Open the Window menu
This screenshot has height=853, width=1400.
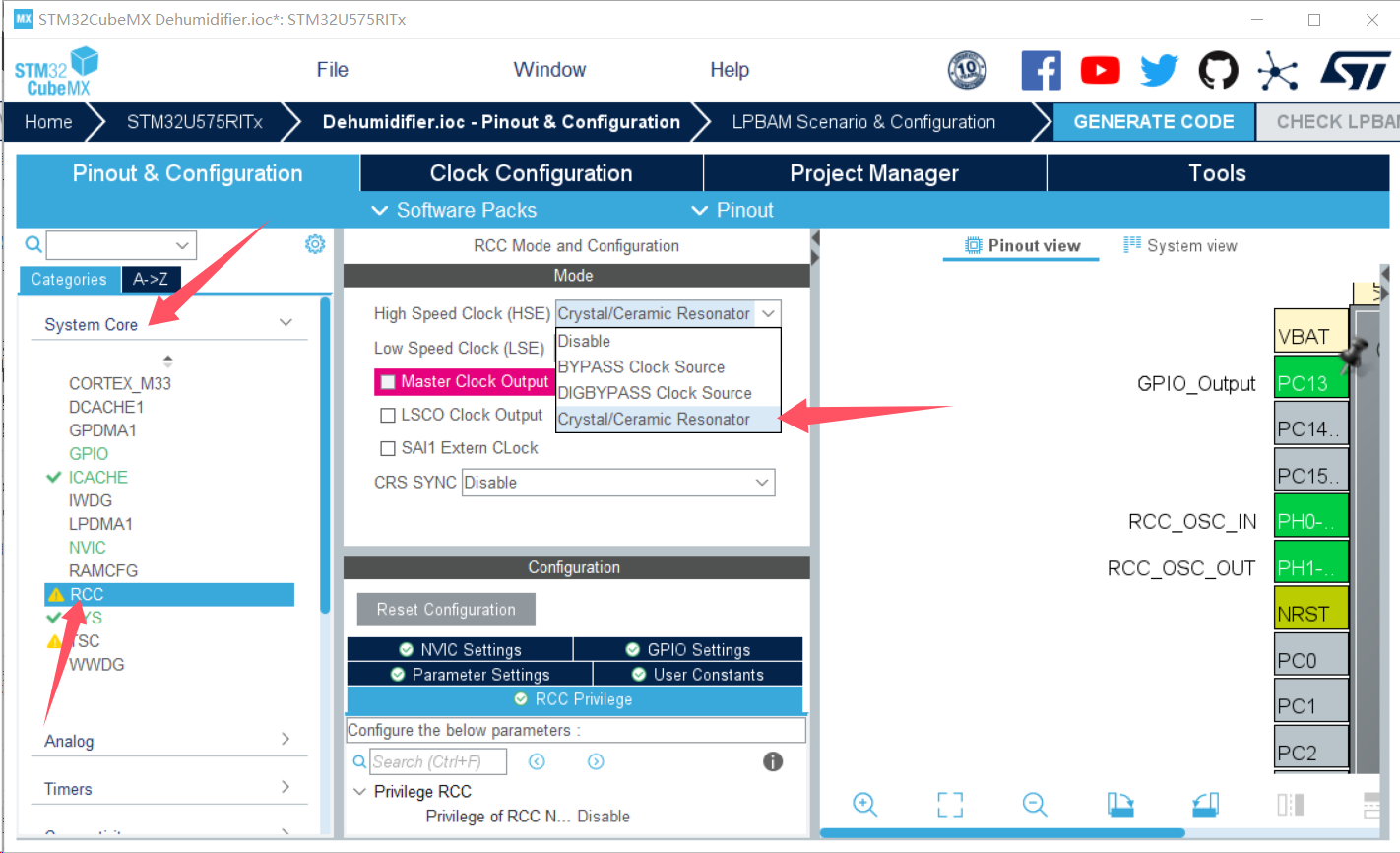(549, 70)
